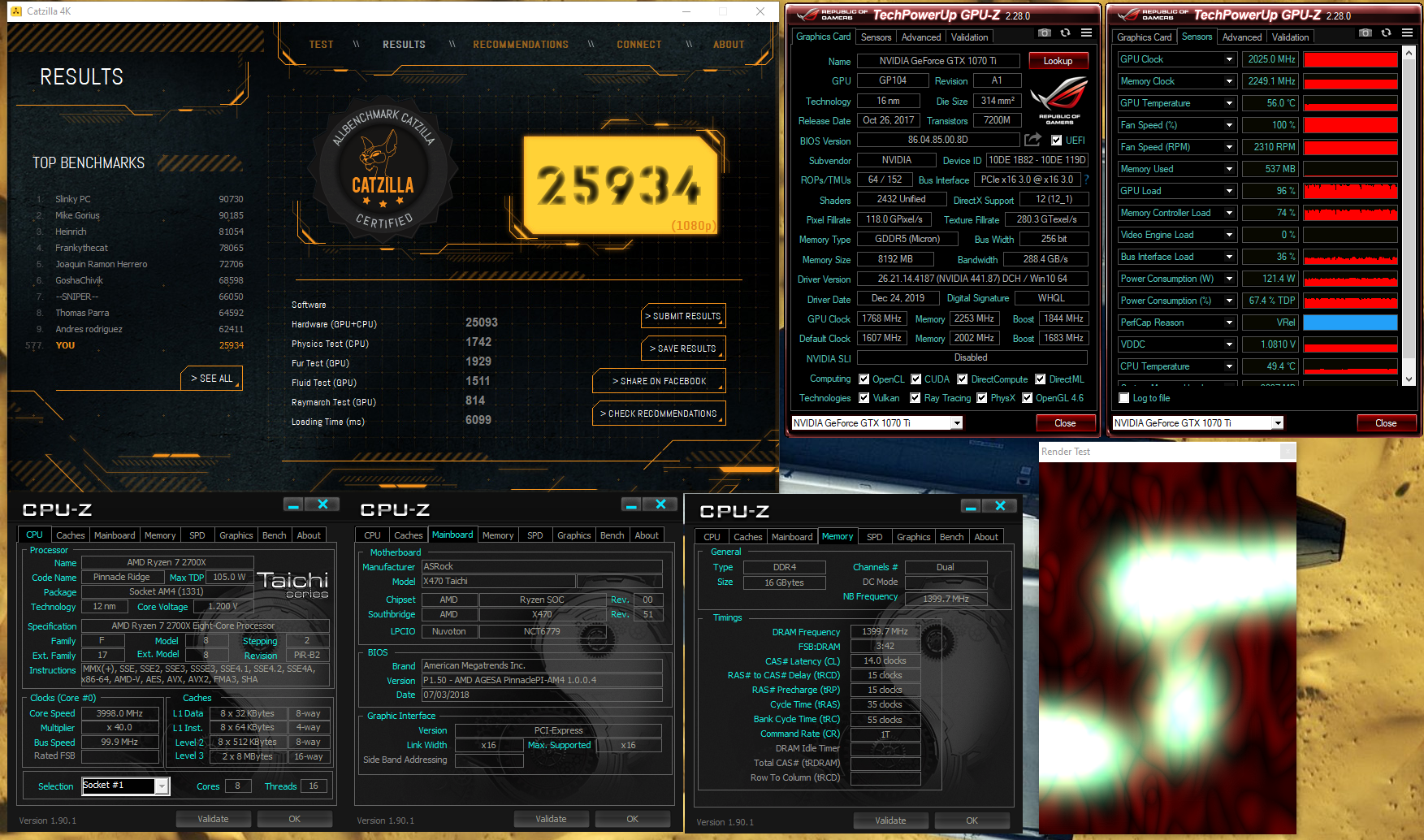Click the 25934 score panel
This screenshot has width=1424, height=840.
(621, 186)
